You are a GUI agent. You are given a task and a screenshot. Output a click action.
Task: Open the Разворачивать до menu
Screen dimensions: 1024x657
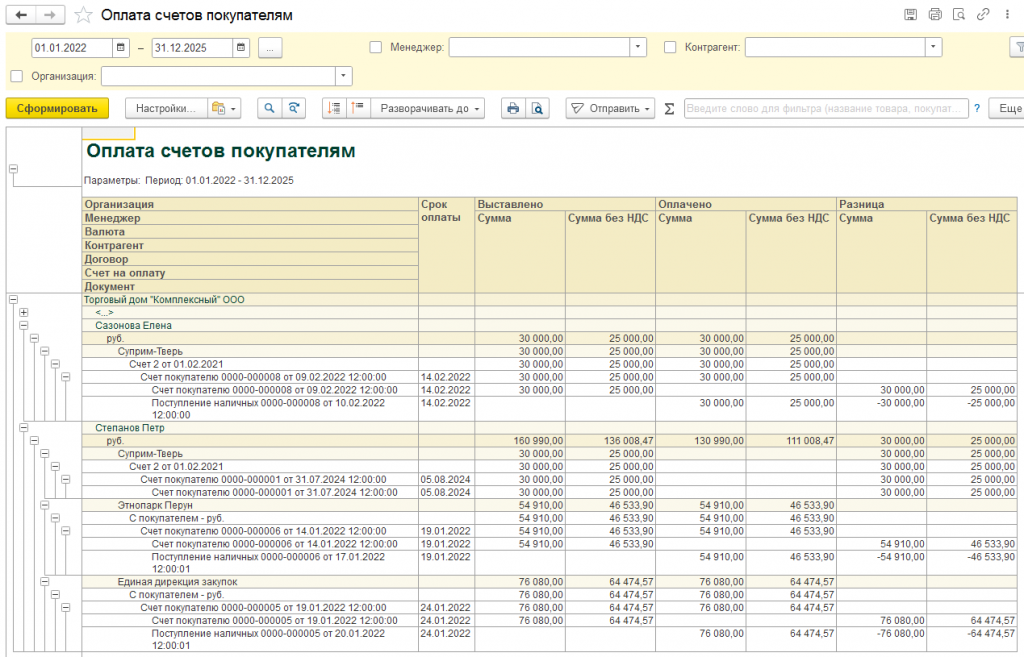click(430, 108)
